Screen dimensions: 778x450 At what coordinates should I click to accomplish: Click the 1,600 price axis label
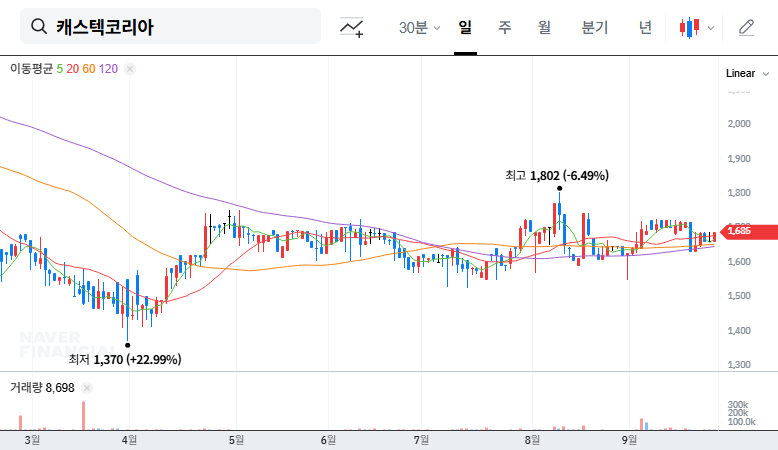pyautogui.click(x=739, y=262)
